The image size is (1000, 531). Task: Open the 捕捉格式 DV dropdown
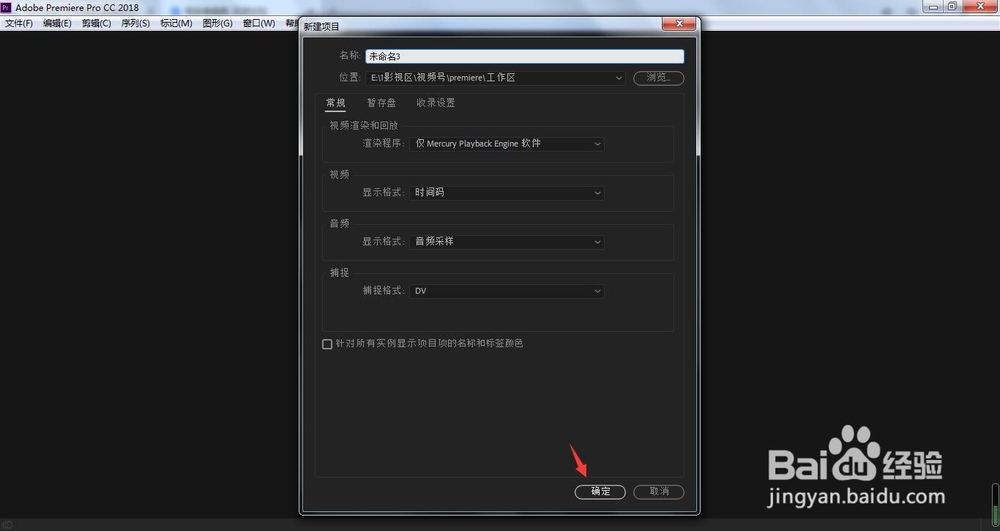pos(507,291)
